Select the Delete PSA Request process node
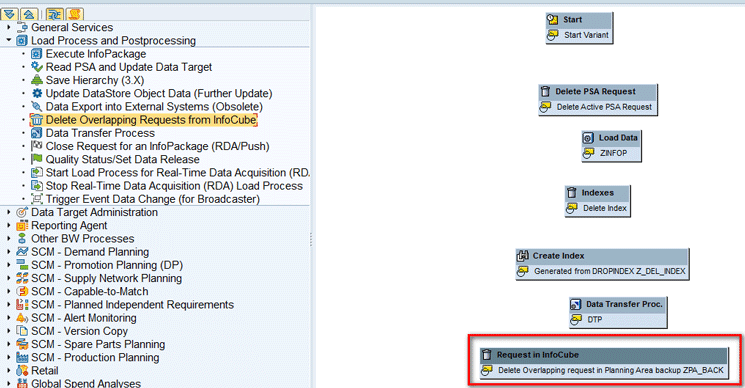 coord(598,100)
